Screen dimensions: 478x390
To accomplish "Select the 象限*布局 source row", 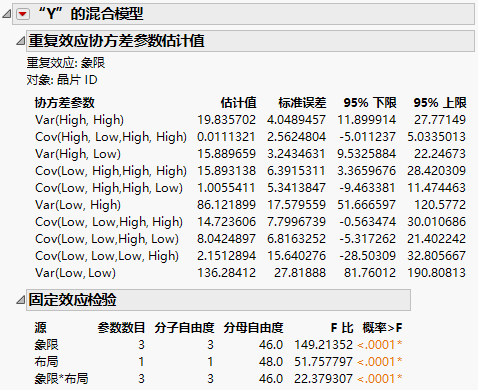I will [62, 379].
